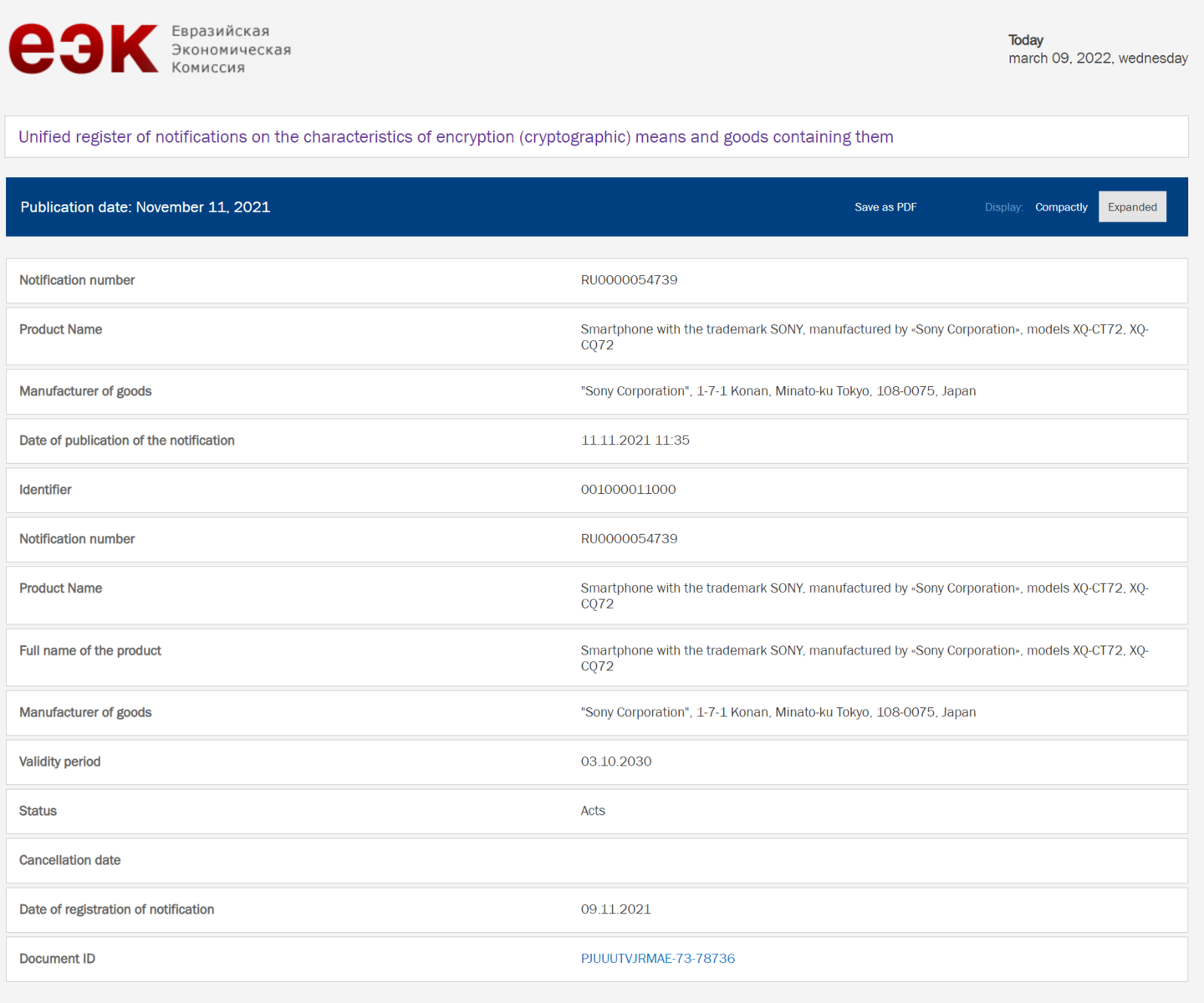Click 'march 09, 2022, wednesday' date text
This screenshot has height=1003, width=1204.
1098,59
